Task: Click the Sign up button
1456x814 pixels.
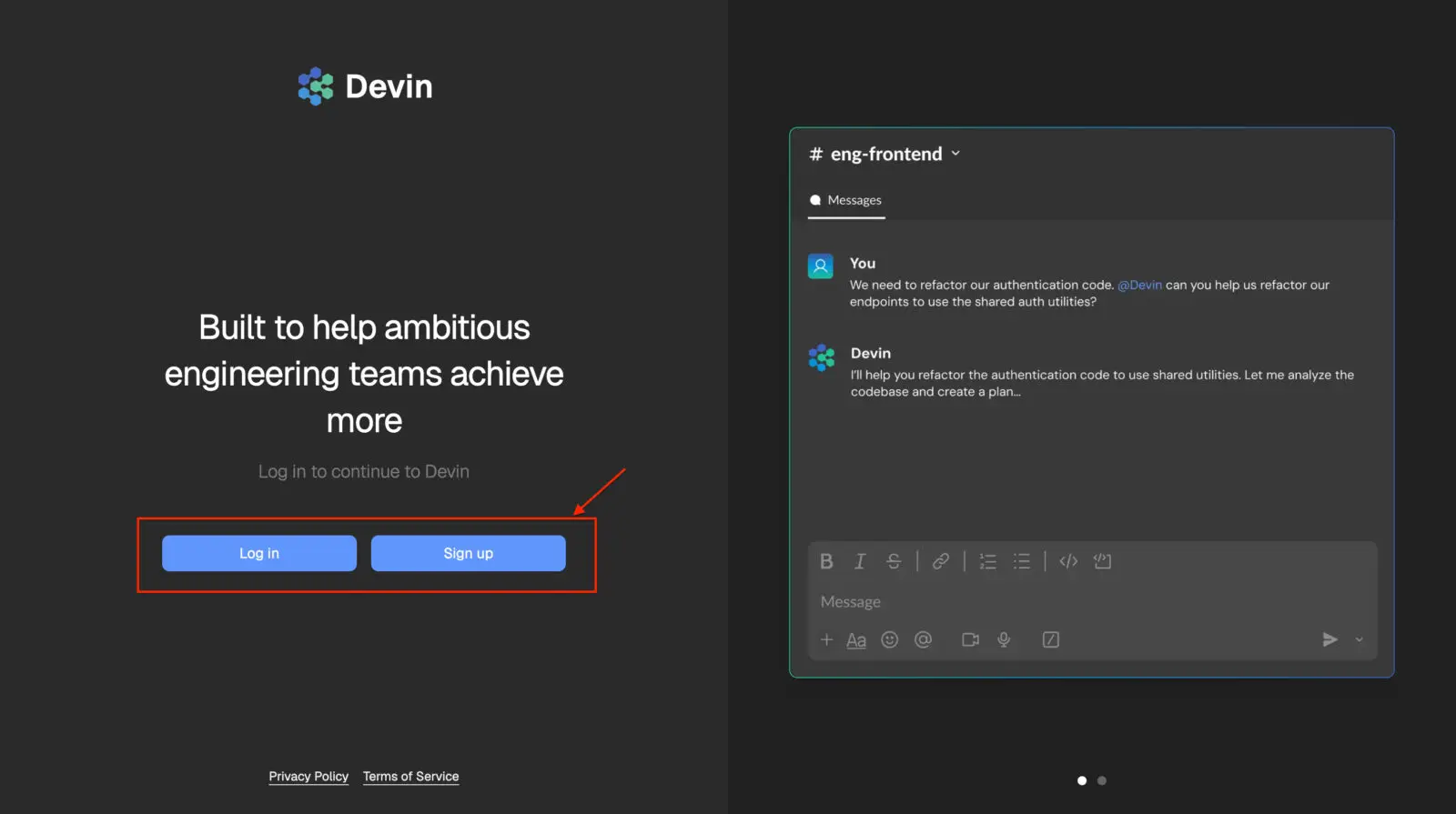Action: pyautogui.click(x=468, y=553)
